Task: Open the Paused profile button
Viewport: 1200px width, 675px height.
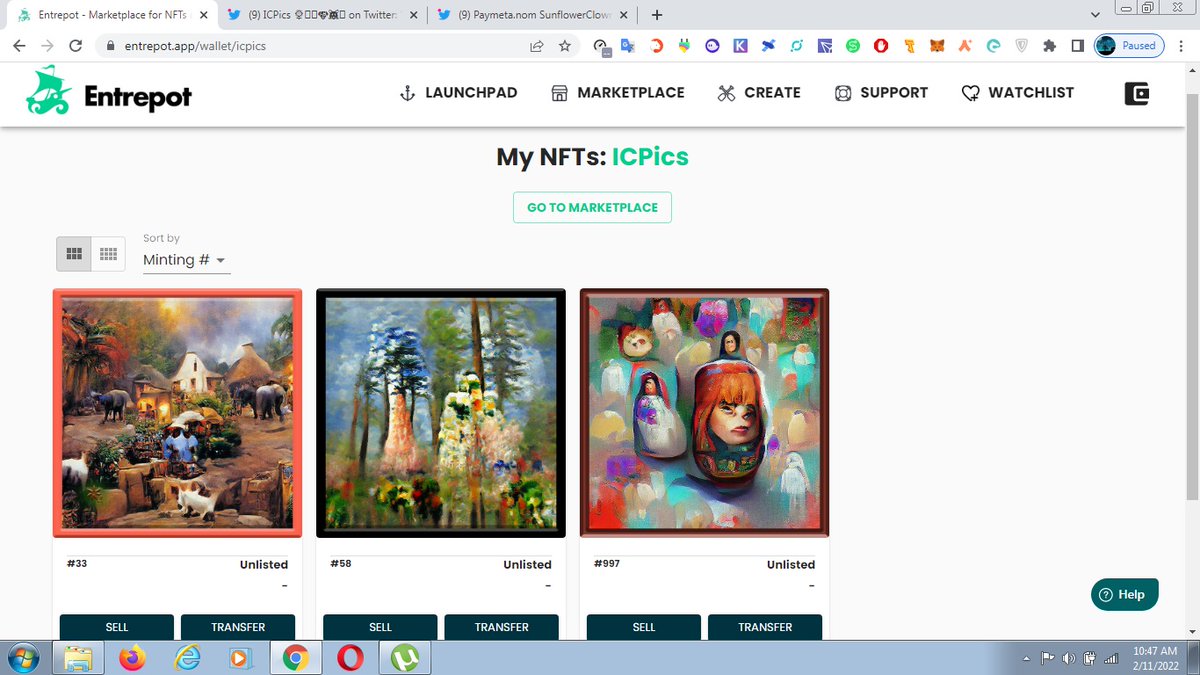Action: click(1128, 46)
